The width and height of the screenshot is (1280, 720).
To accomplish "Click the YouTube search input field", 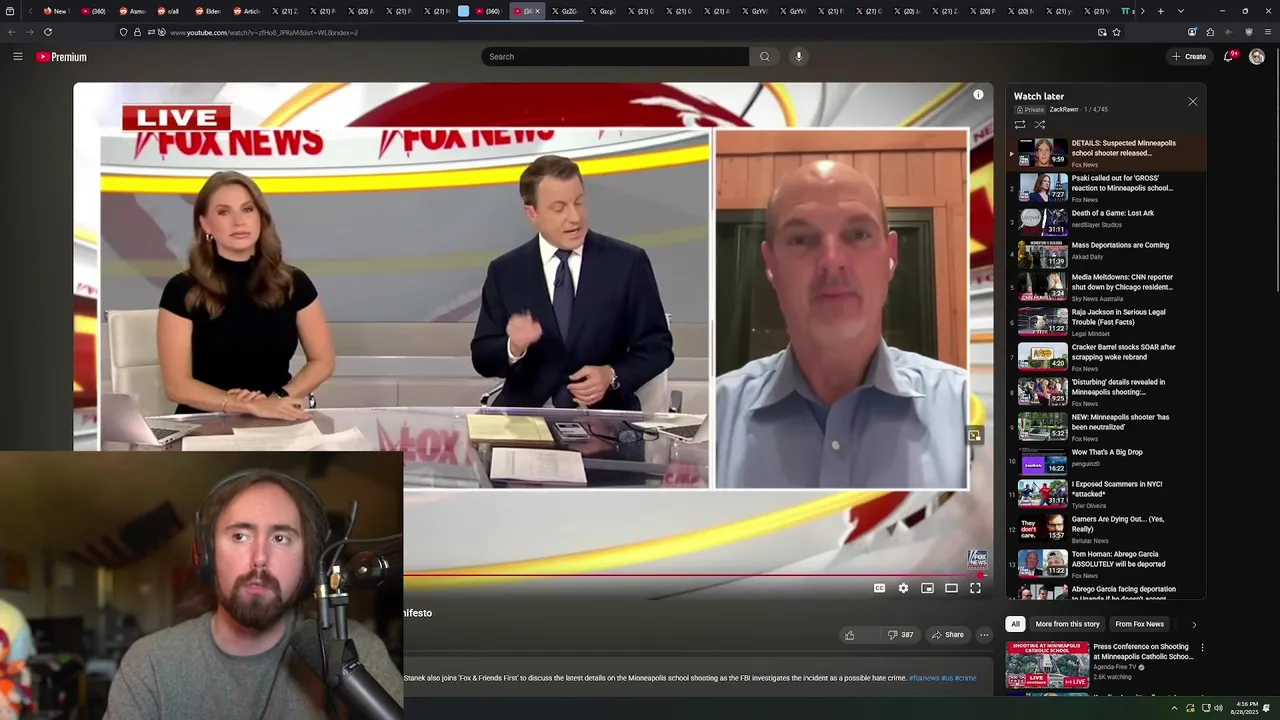I will (614, 57).
